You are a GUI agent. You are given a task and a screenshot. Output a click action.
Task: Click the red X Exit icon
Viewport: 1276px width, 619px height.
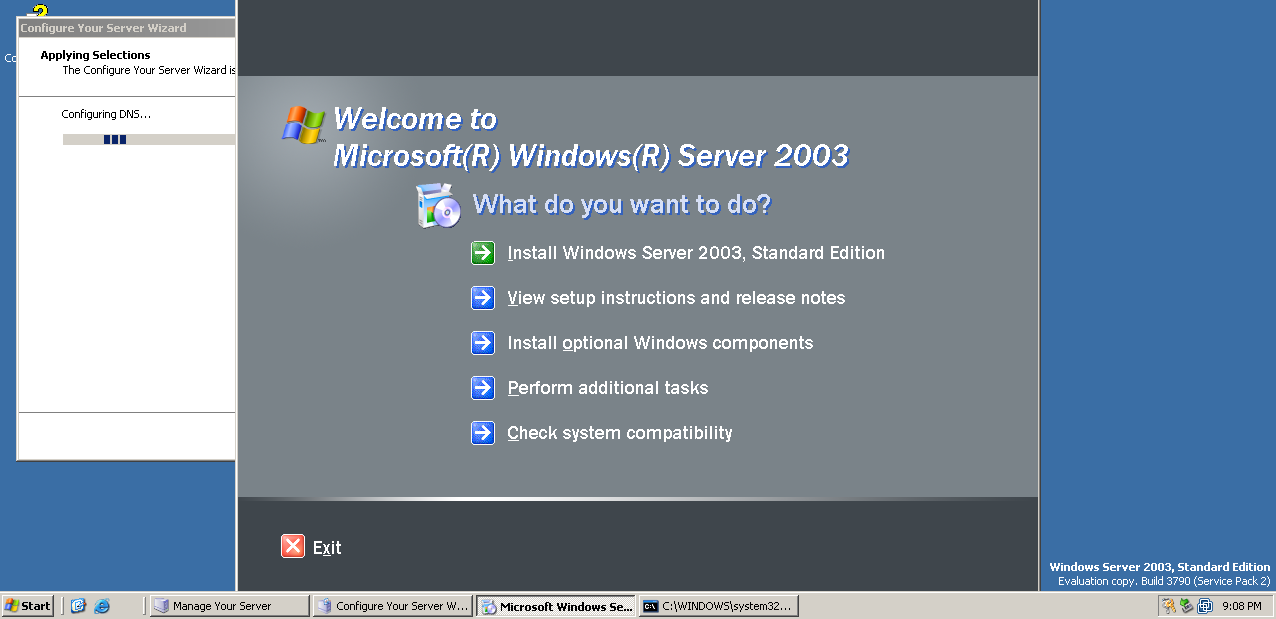[293, 546]
